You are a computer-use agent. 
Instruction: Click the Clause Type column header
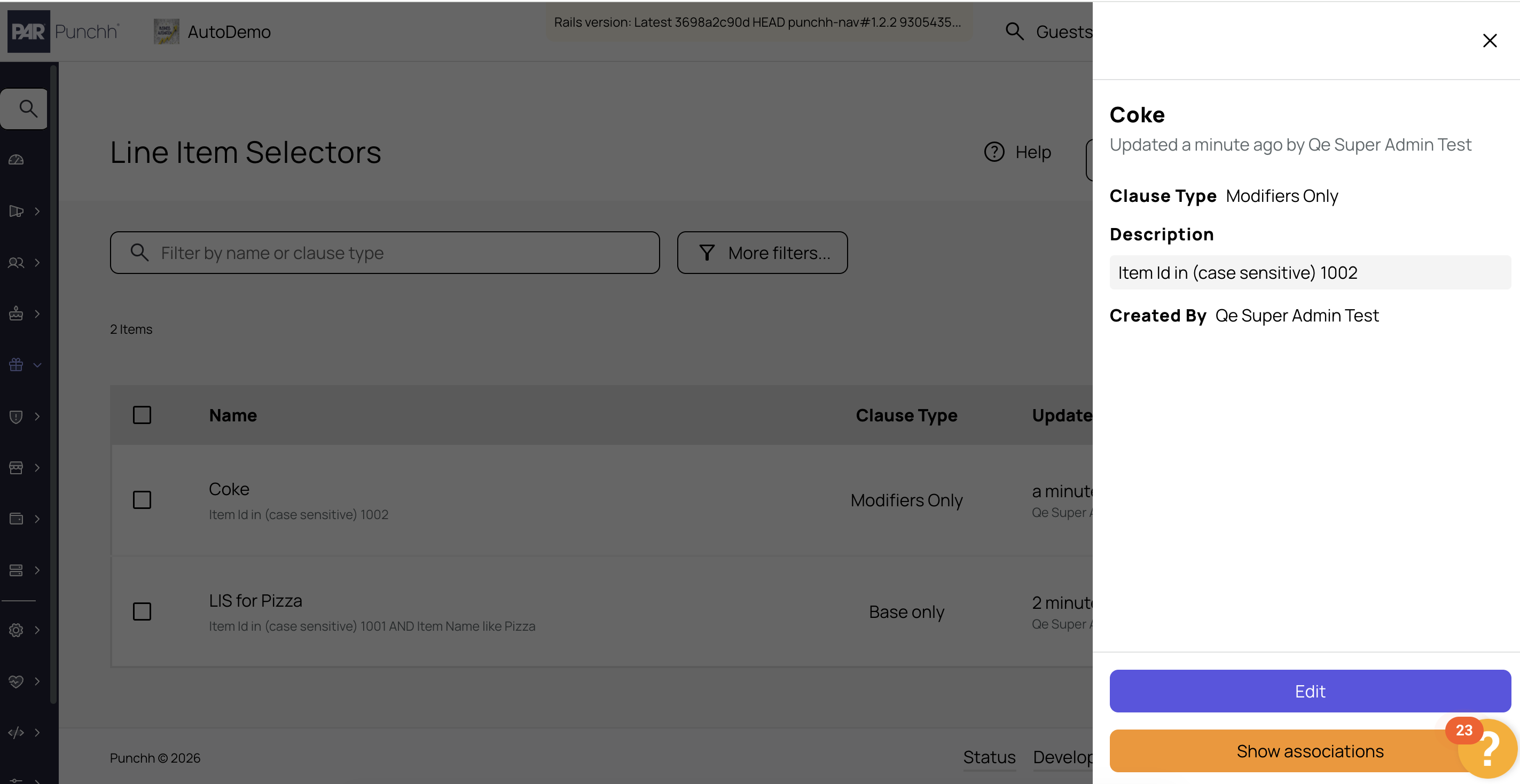(906, 415)
